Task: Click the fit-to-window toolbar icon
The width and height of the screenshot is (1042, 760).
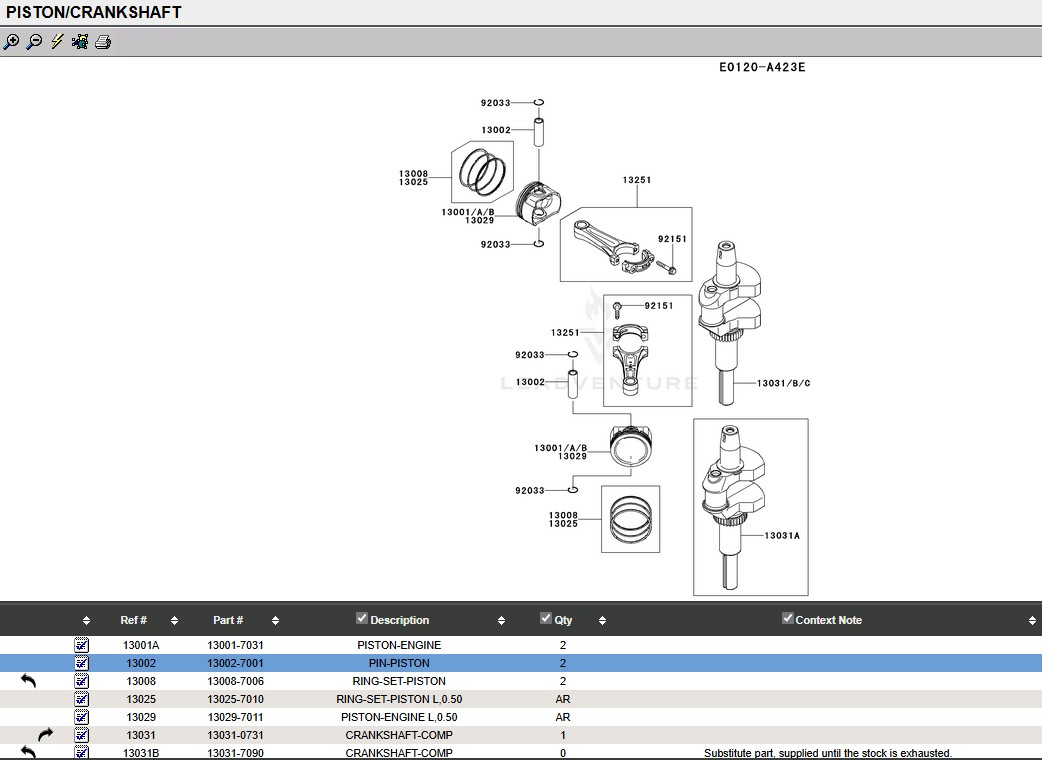Action: (80, 42)
